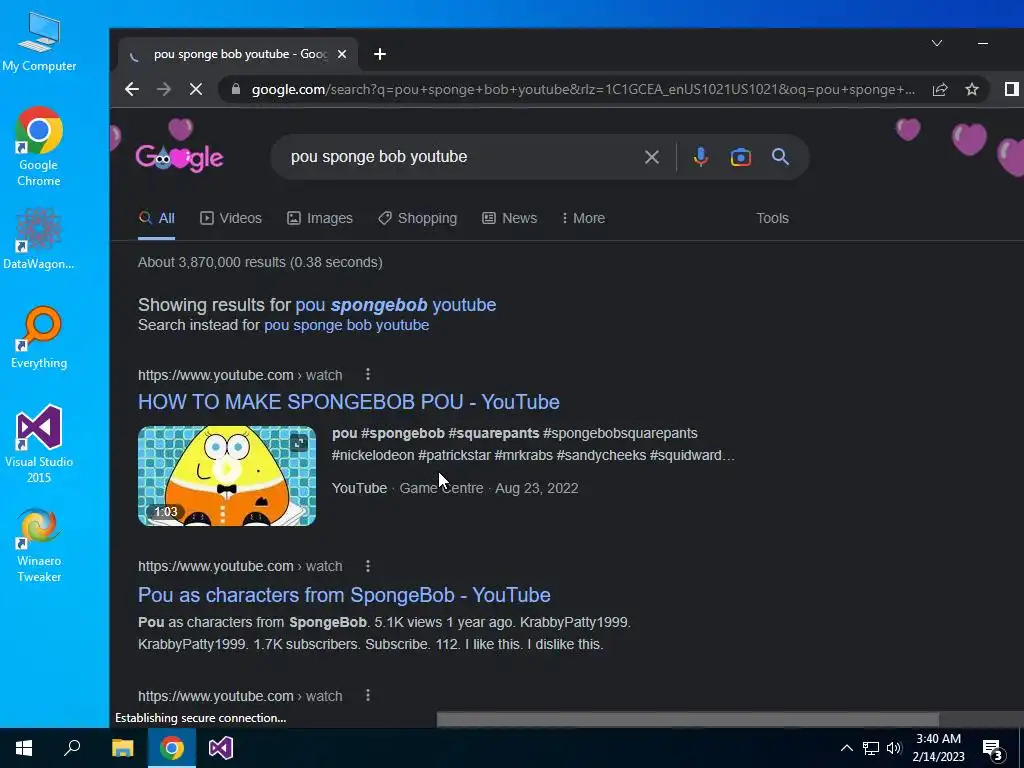
Task: Click the browser forward arrow
Action: pyautogui.click(x=164, y=89)
